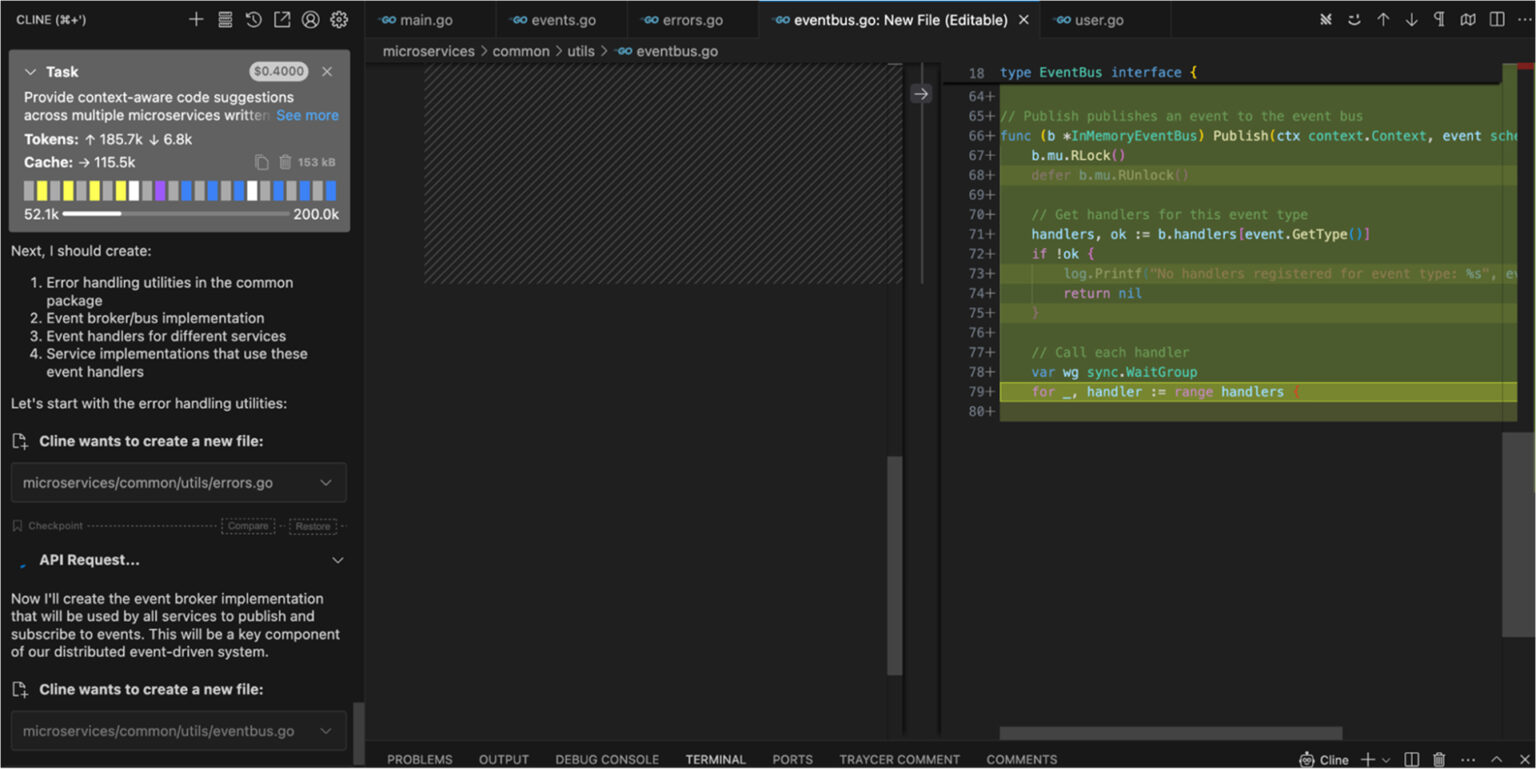Expand the API Request section

337,561
